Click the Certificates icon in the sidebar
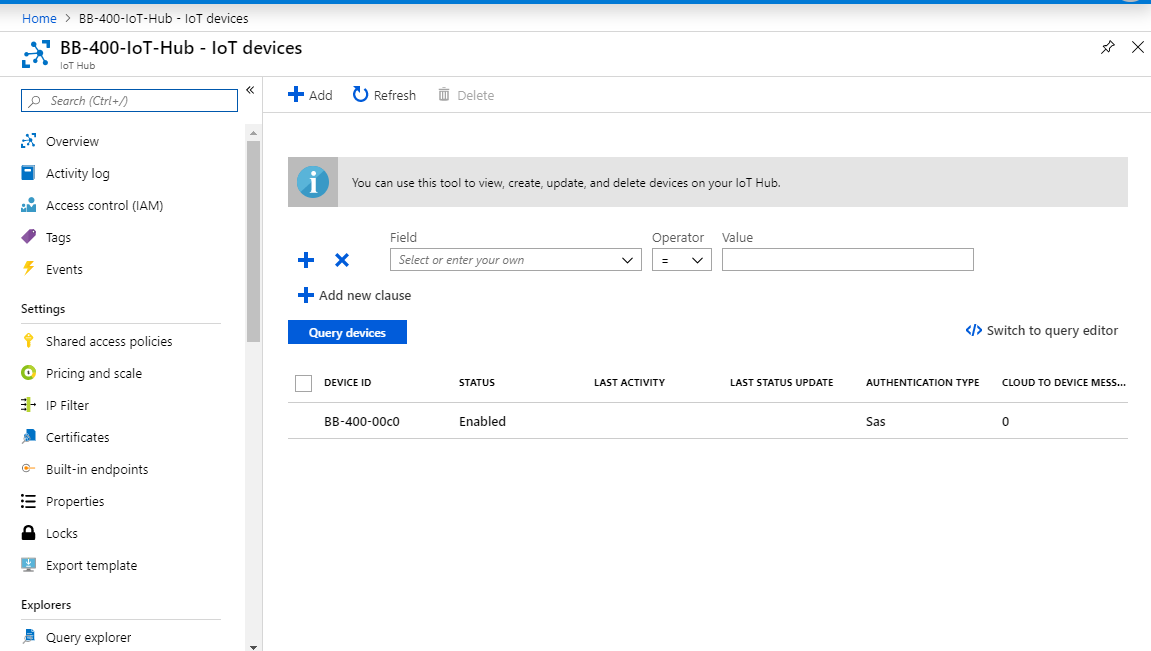The width and height of the screenshot is (1151, 651). pos(29,437)
